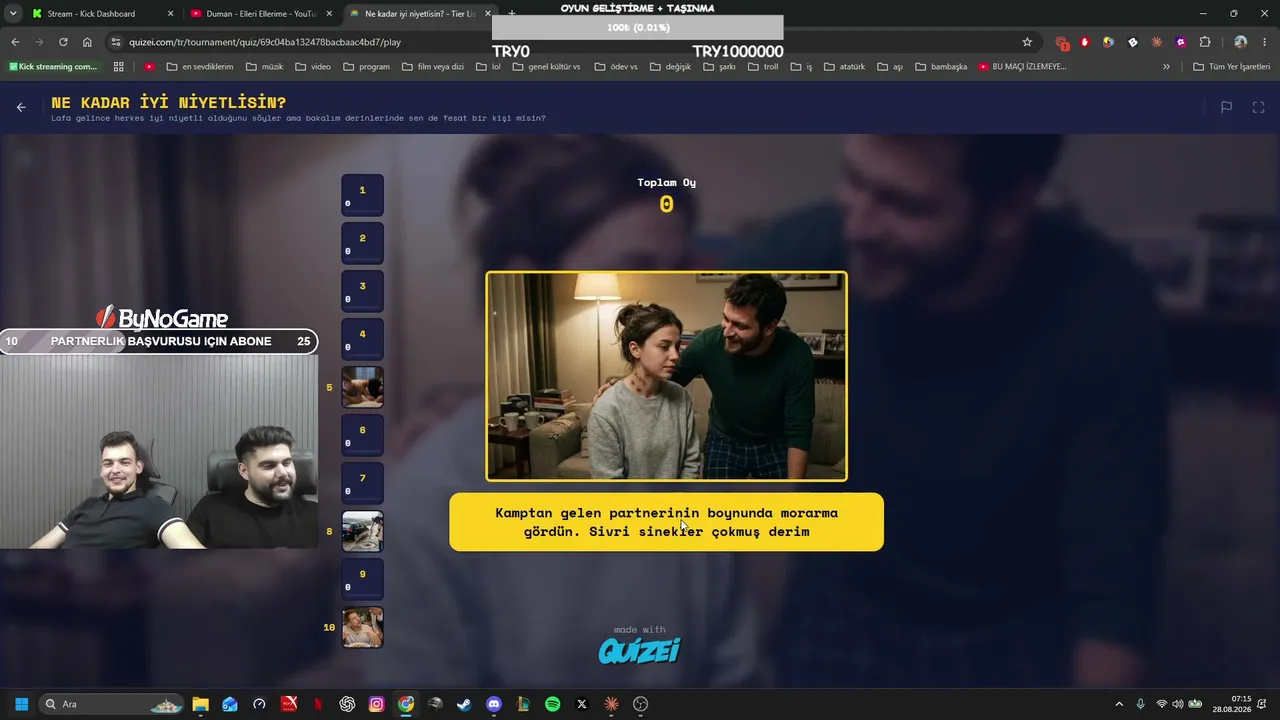Select tier slot number 3
This screenshot has height=720, width=1280.
(362, 291)
